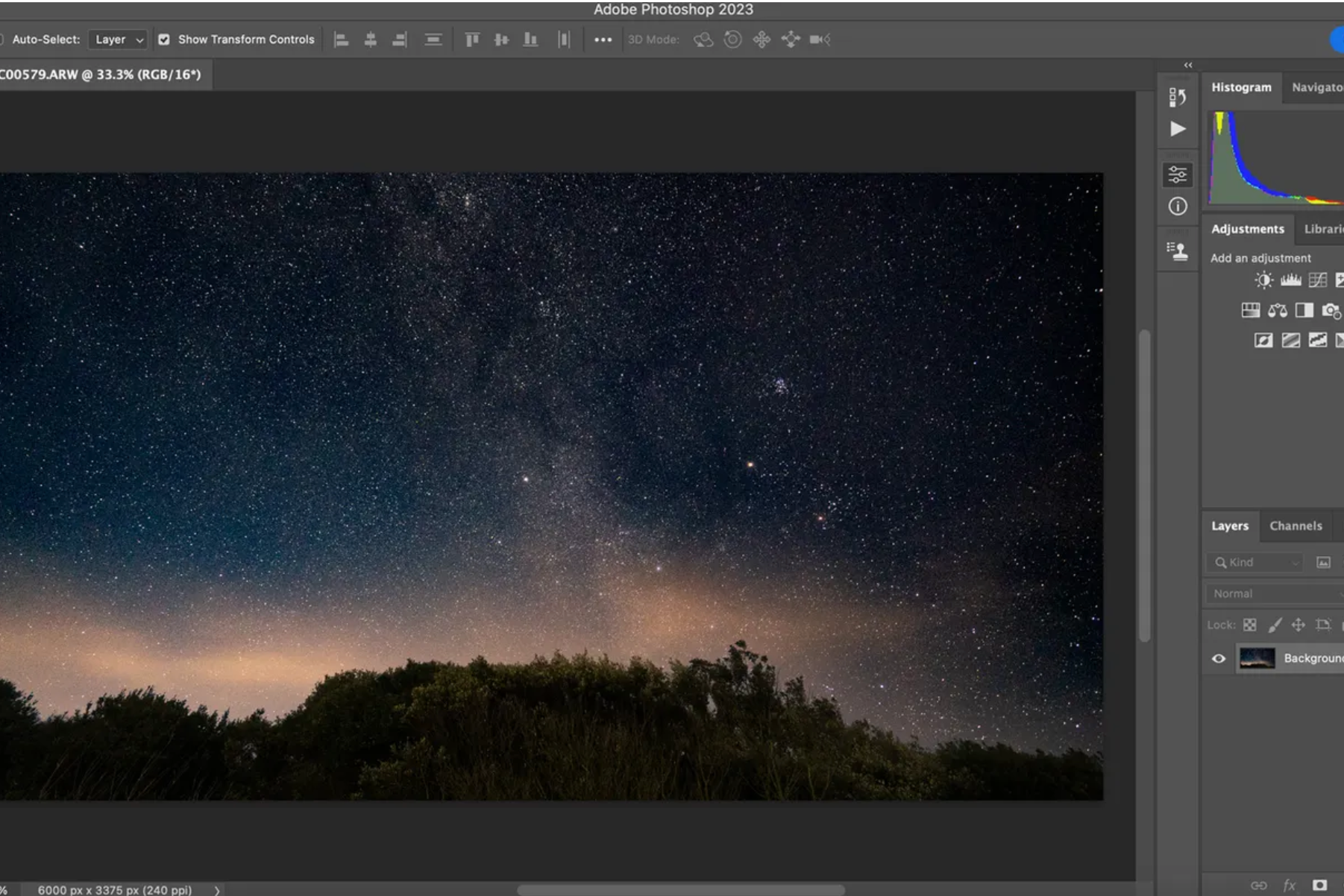
Task: Open the History panel icon
Action: coord(1177,97)
